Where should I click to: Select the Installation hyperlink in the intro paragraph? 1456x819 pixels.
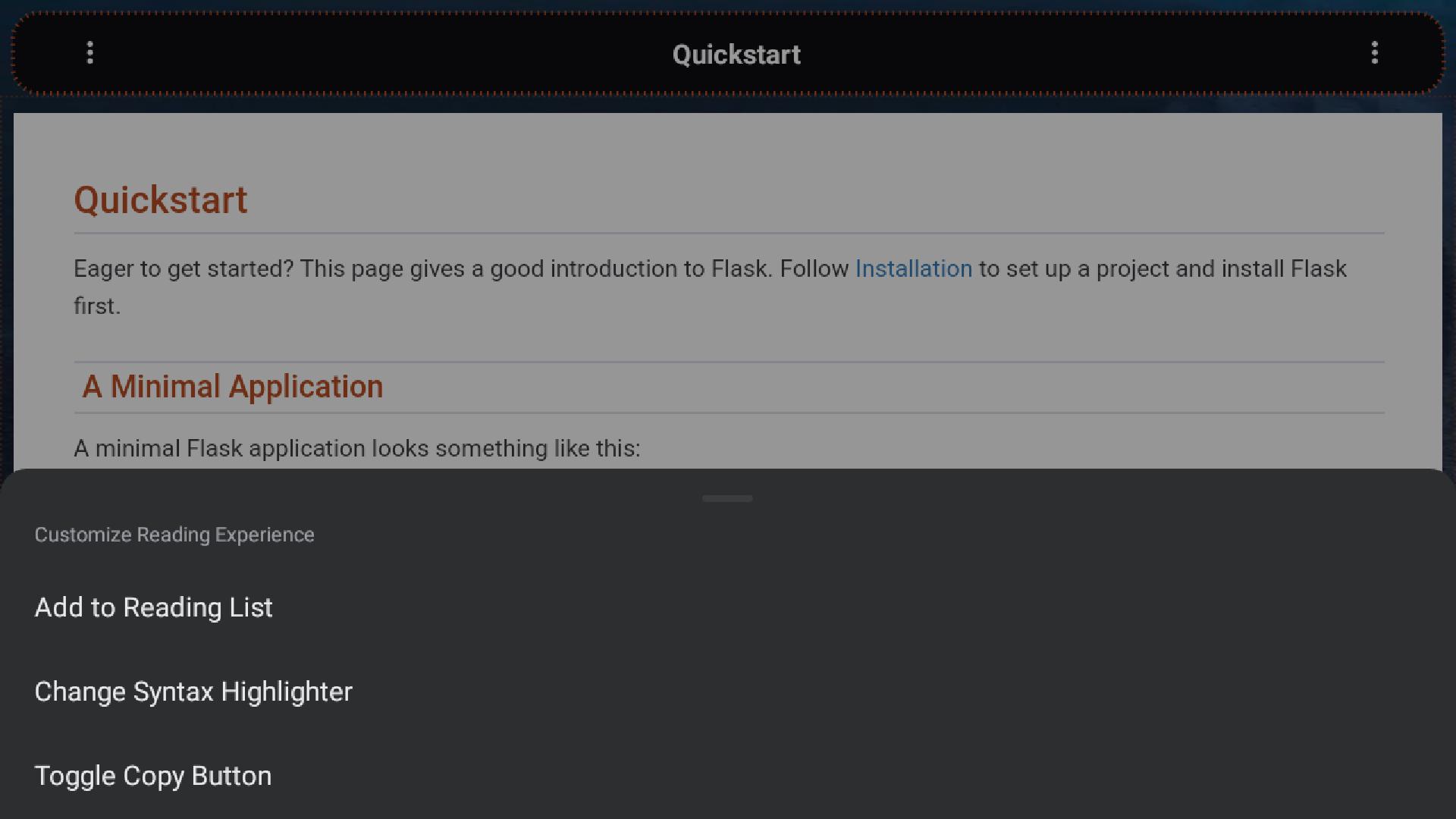tap(913, 268)
